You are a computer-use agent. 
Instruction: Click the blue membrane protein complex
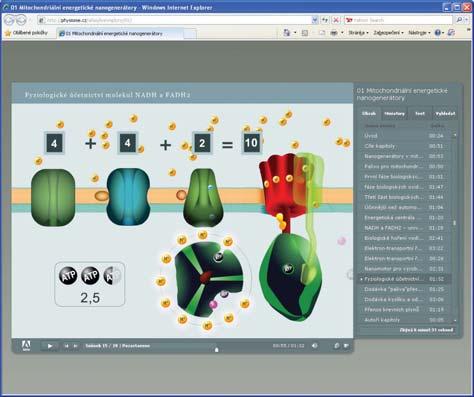128,197
